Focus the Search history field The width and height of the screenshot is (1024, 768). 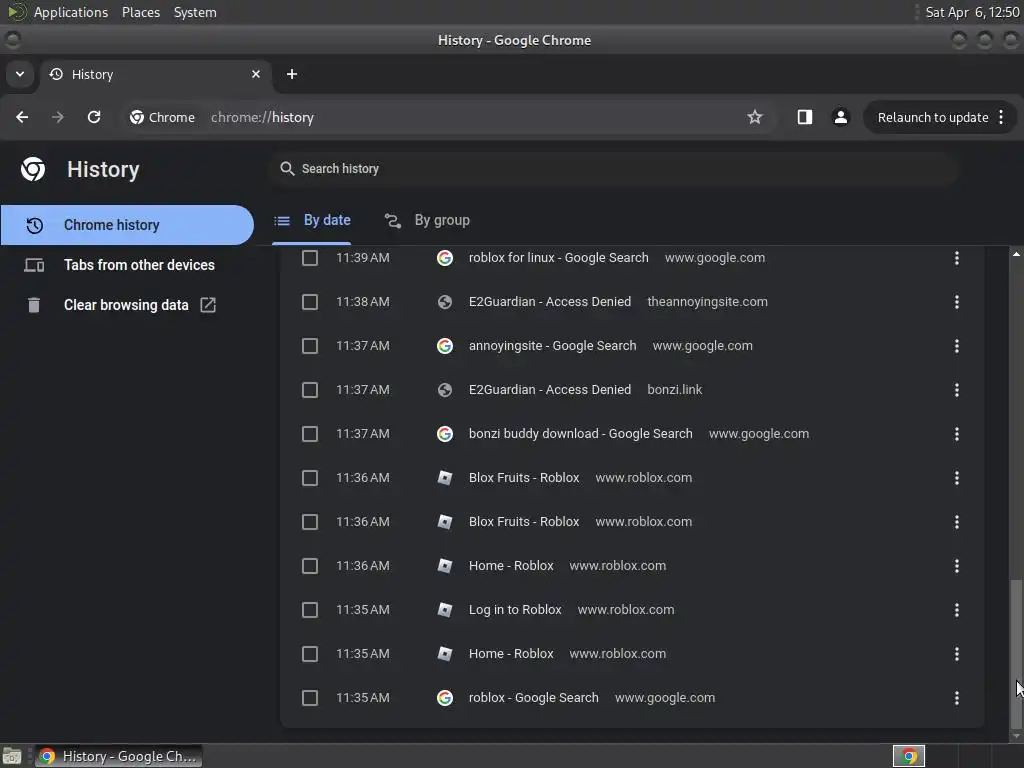pos(614,168)
